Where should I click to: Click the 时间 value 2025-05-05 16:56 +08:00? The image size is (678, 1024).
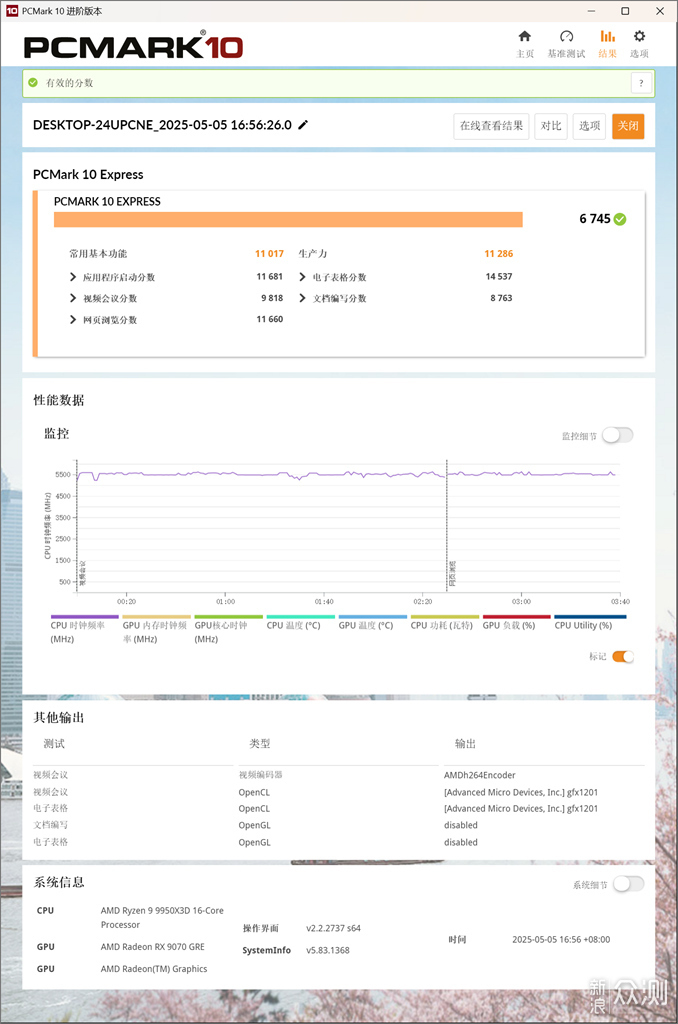(x=561, y=940)
